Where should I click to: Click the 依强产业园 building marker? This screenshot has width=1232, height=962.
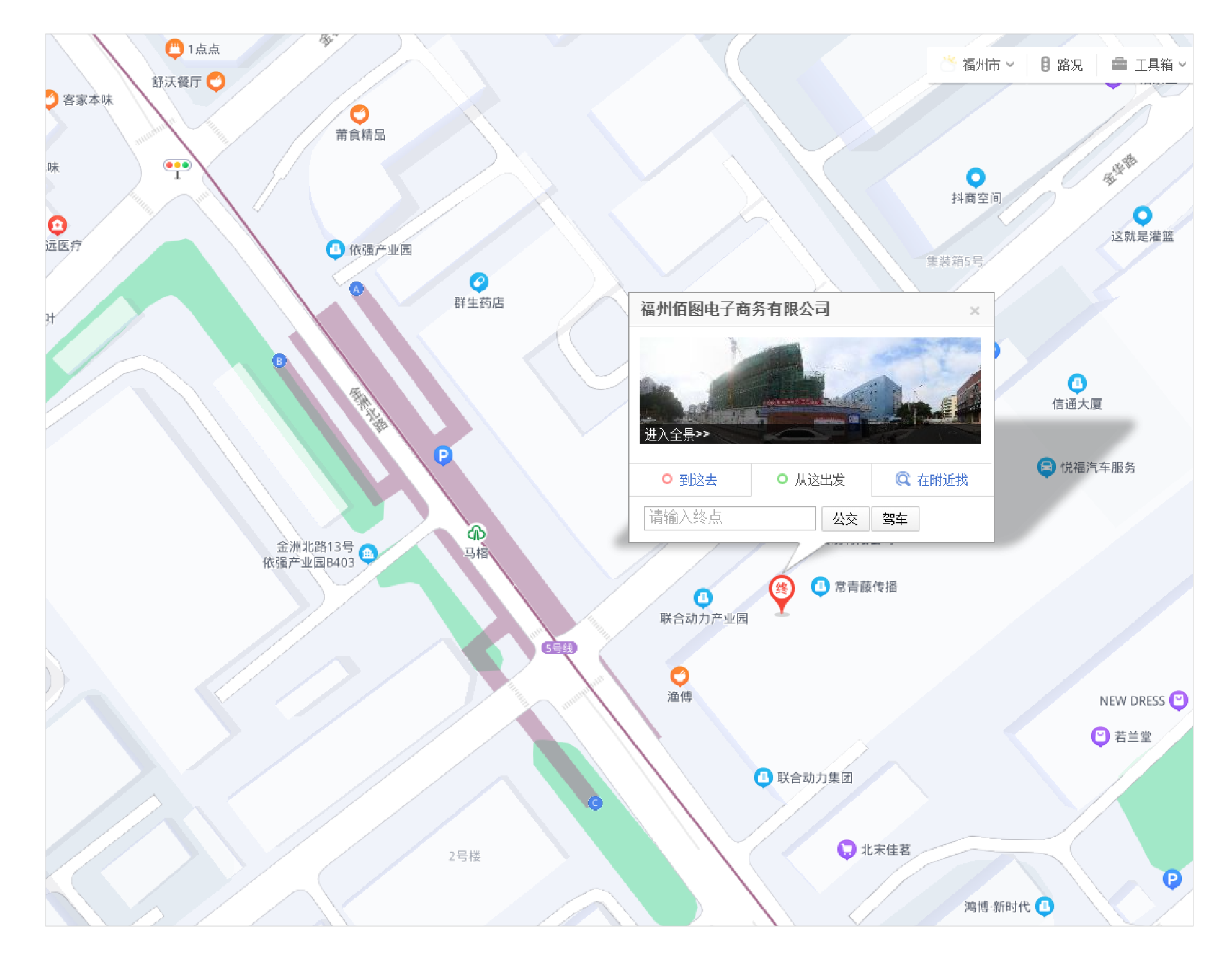click(335, 249)
